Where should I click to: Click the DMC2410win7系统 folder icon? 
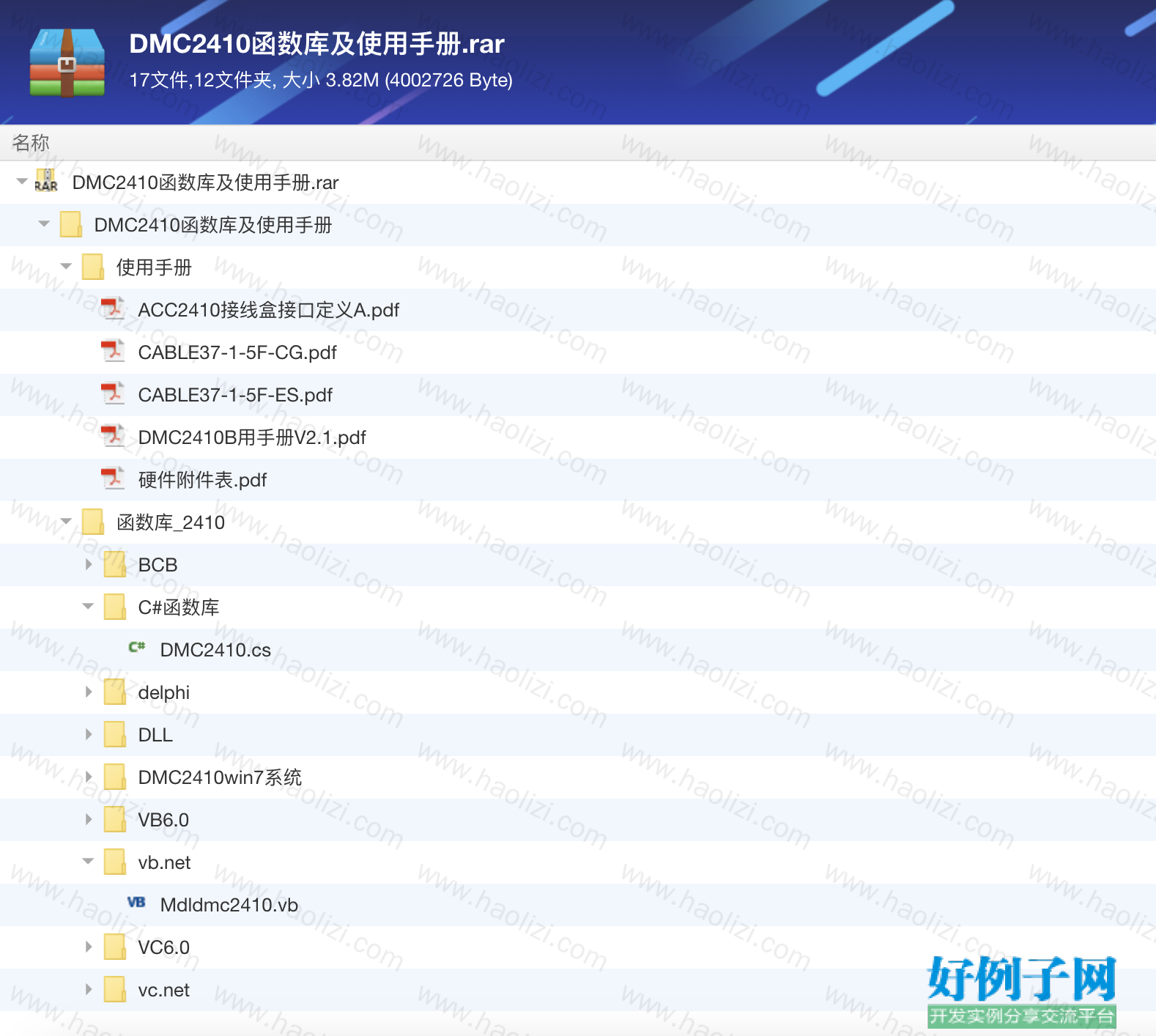coord(114,777)
